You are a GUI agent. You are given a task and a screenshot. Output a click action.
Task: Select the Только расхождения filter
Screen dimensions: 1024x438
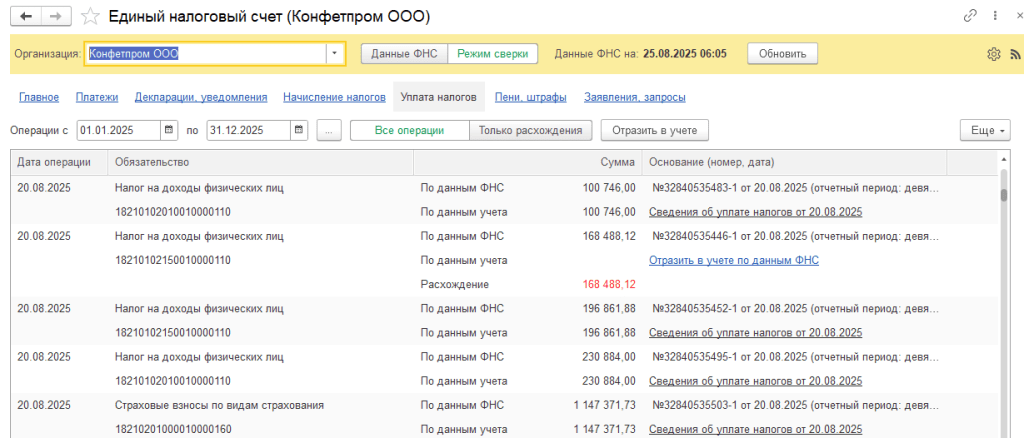click(x=530, y=130)
